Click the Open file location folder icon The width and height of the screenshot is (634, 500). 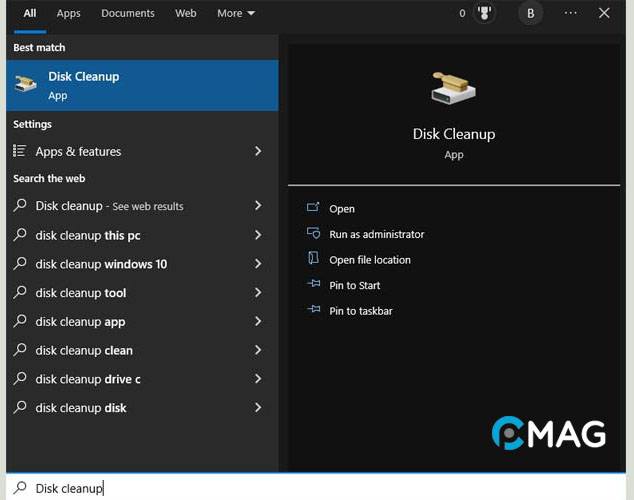313,260
